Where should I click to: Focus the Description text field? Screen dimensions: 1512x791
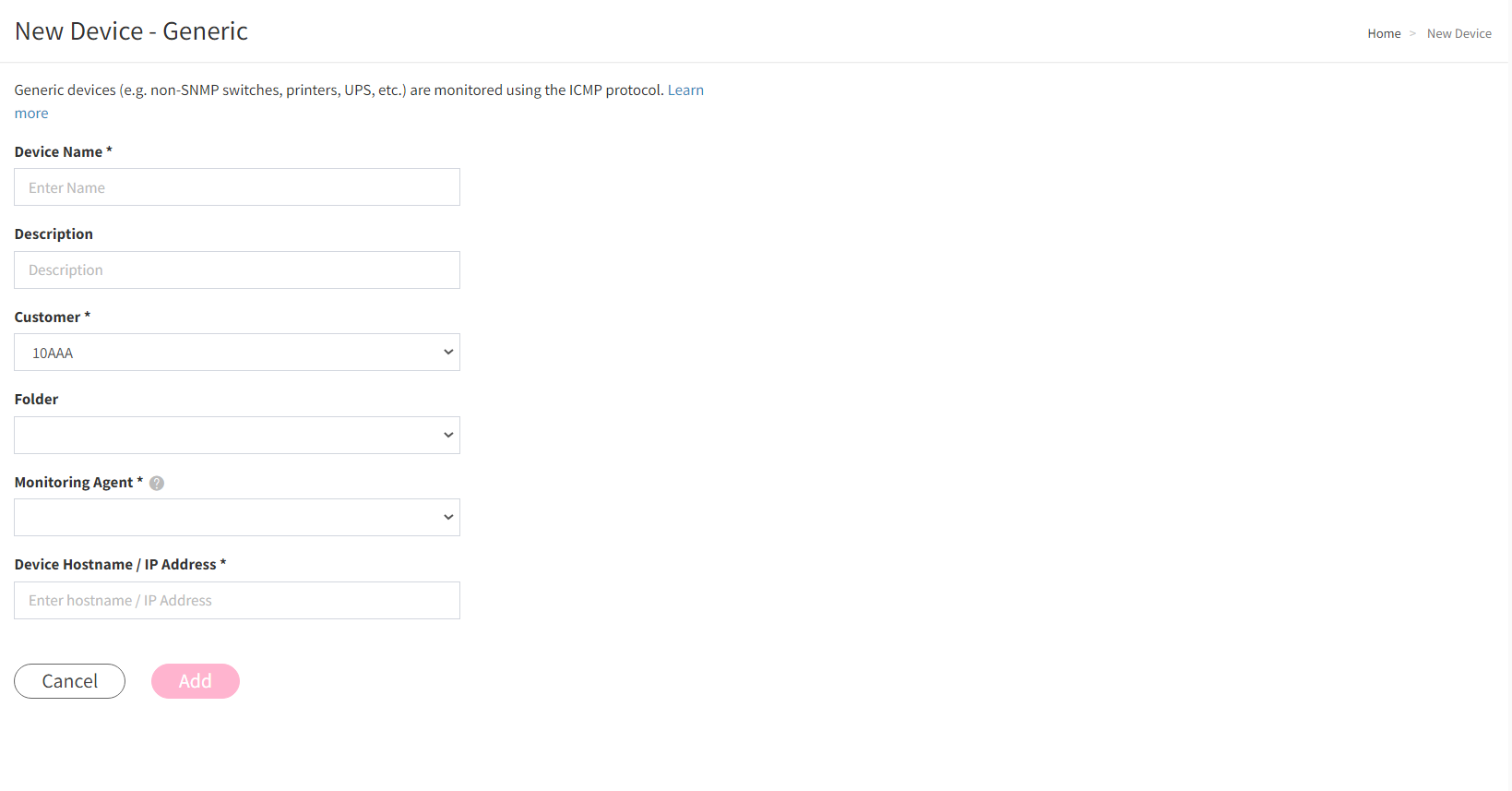click(237, 270)
